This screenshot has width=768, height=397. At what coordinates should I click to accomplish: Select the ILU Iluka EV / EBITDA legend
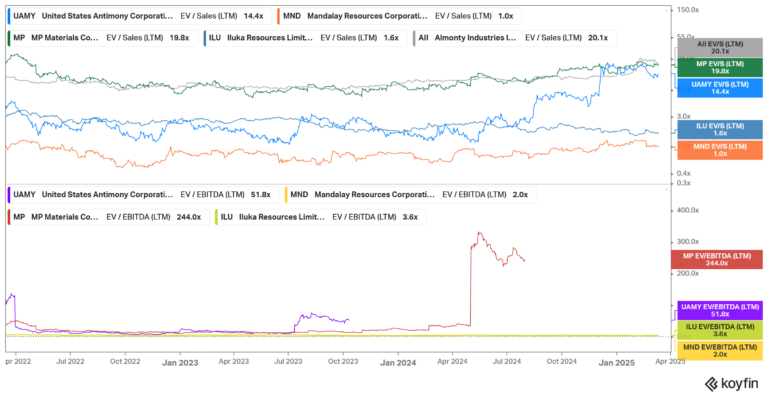pos(320,217)
